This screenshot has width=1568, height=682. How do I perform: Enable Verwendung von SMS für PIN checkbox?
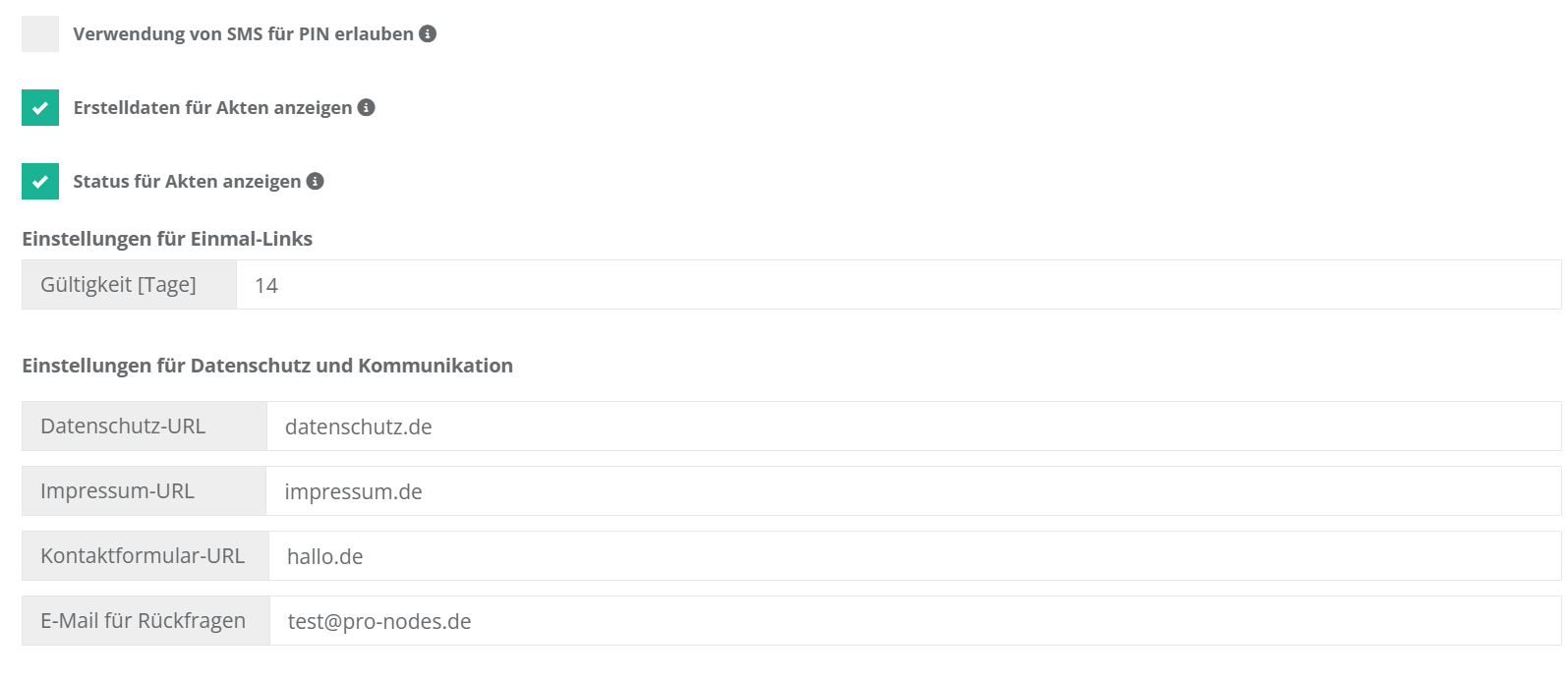40,33
